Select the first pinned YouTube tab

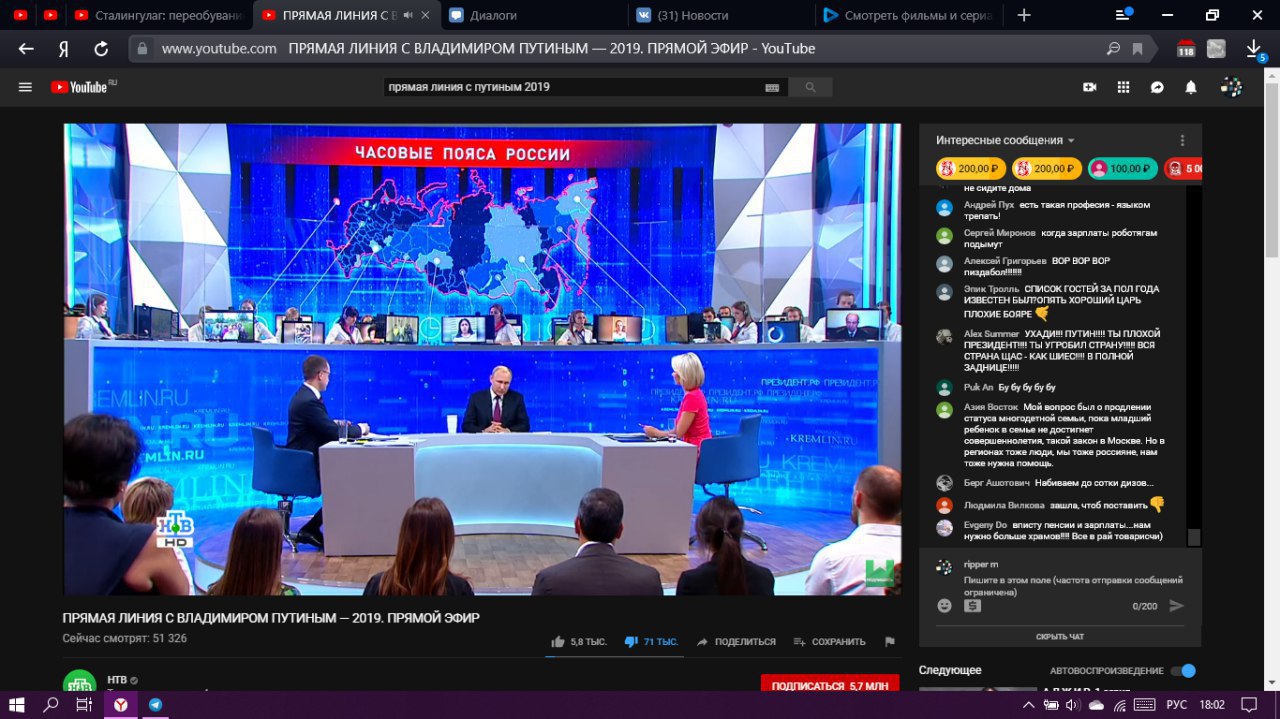21,15
